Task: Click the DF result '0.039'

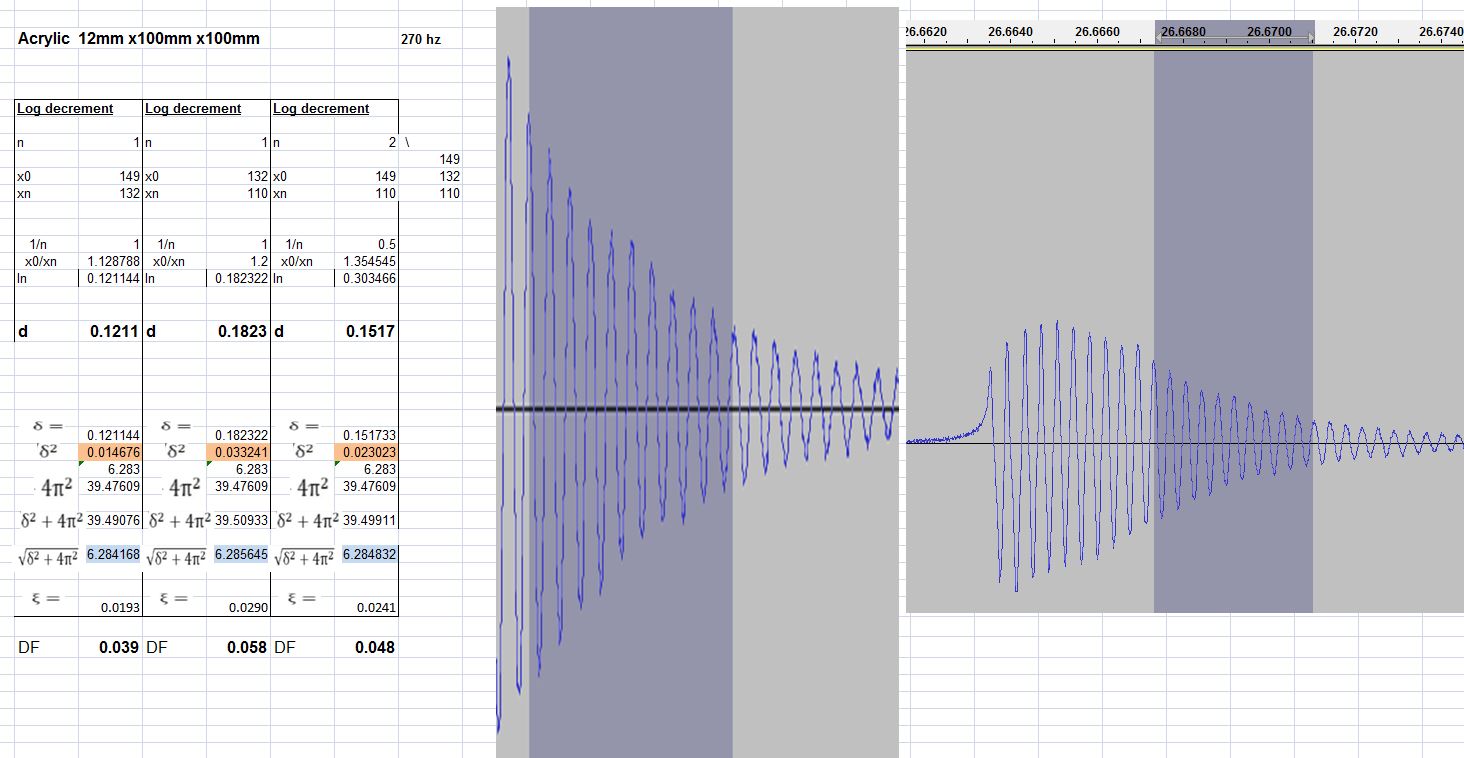Action: coord(119,647)
